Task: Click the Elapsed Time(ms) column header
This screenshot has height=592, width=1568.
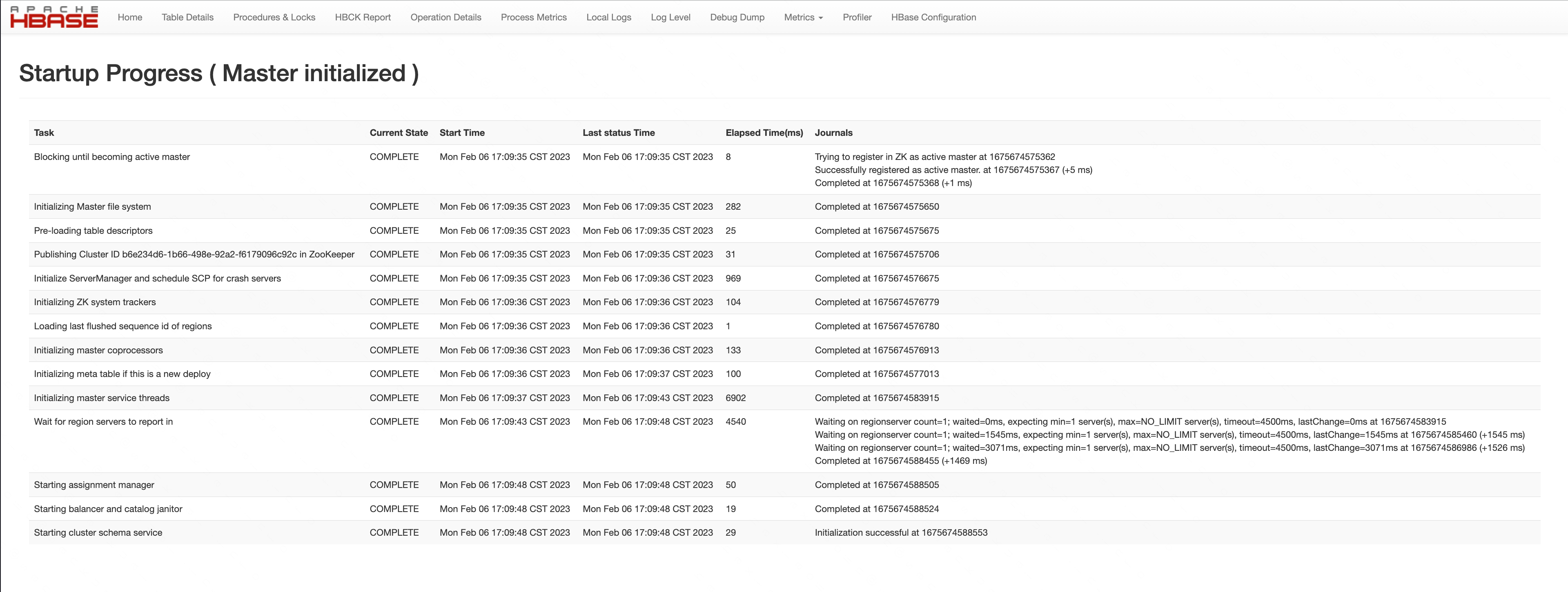Action: (764, 133)
